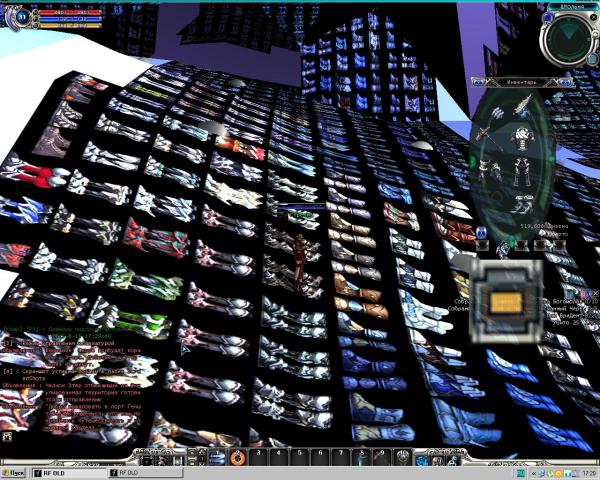Activate the skill in hotbar slot 10
Screen dimensions: 600x480
pos(403,457)
